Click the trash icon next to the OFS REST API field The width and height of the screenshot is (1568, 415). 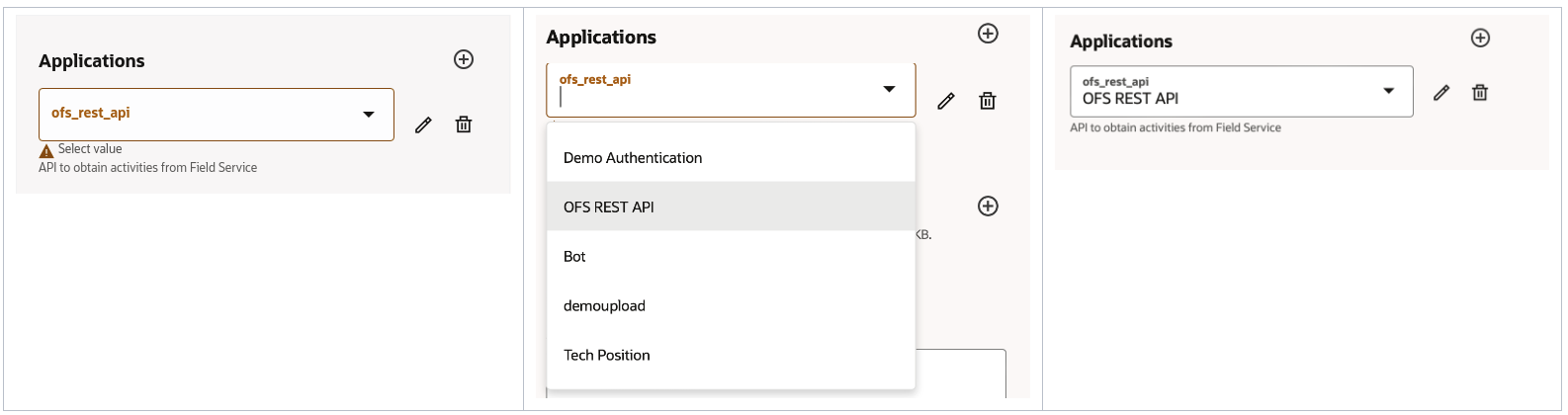point(1480,93)
